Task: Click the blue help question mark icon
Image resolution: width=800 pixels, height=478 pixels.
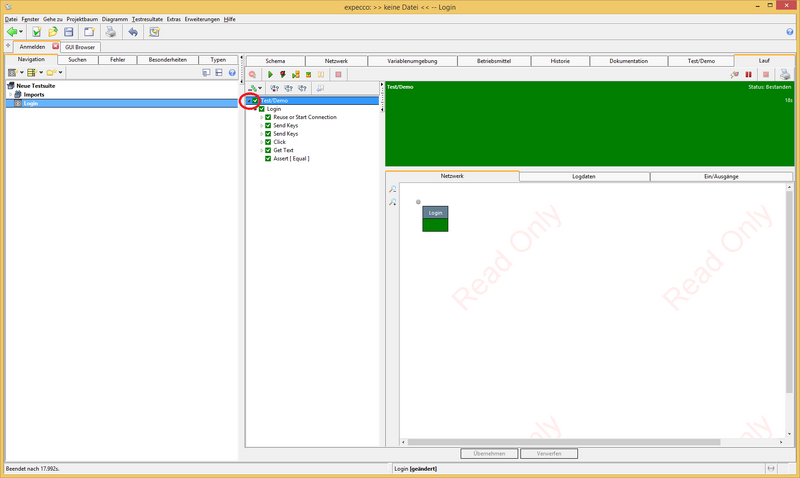Action: (x=232, y=73)
